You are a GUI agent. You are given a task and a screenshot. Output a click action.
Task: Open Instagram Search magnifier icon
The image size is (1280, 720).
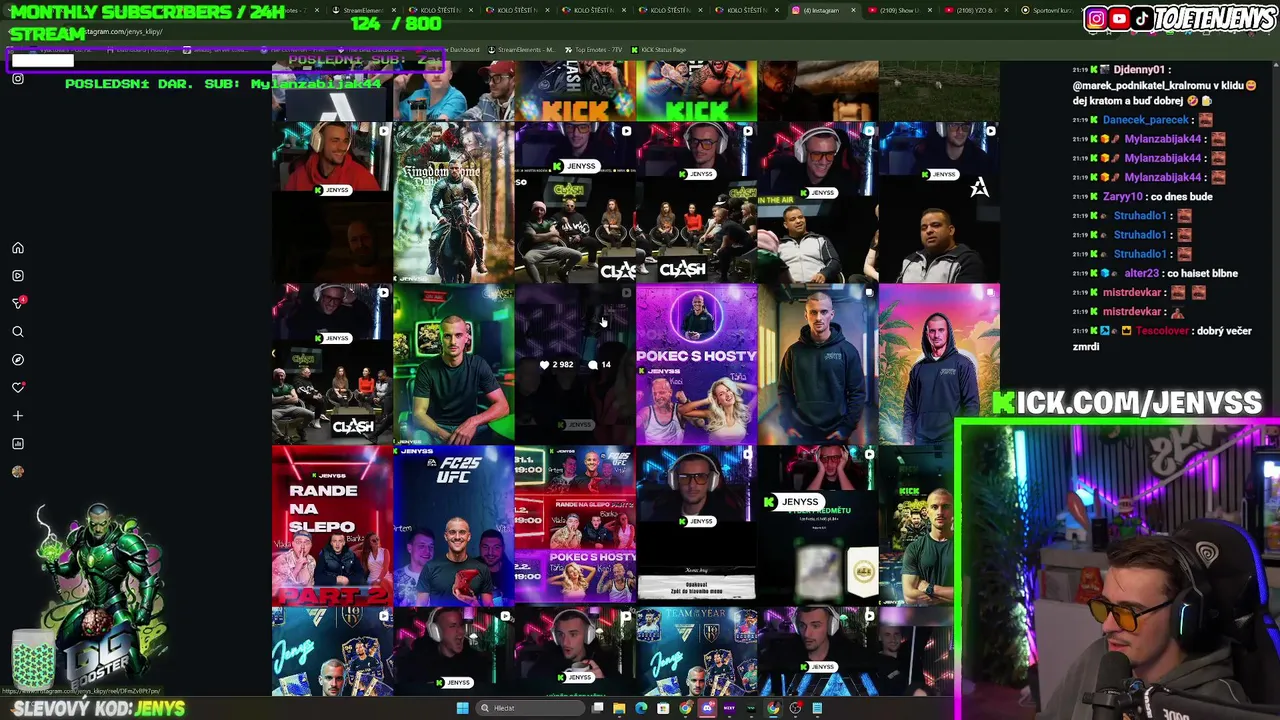click(18, 332)
